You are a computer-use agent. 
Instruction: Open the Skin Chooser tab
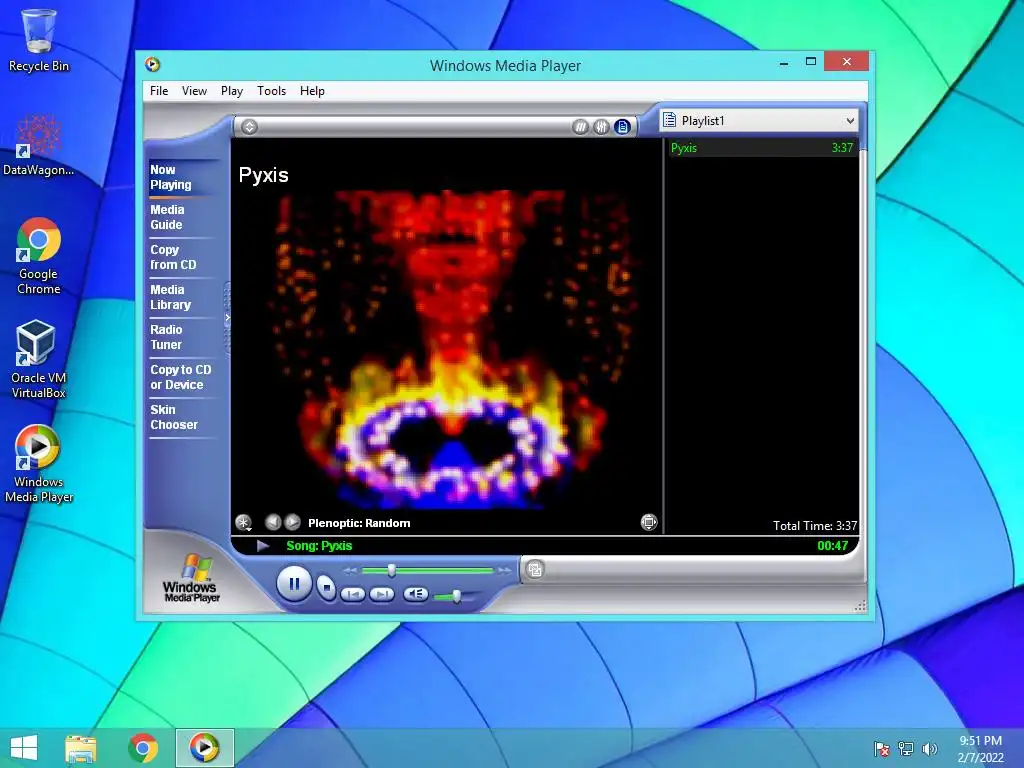[x=174, y=417]
